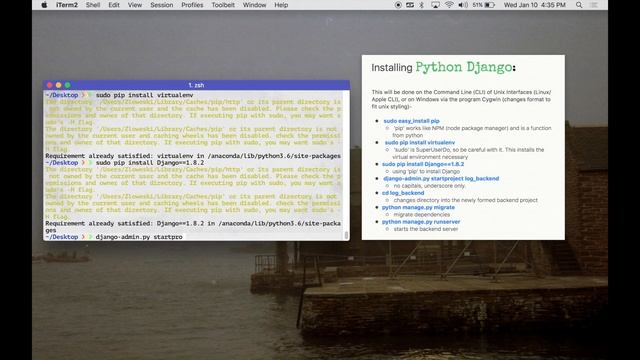Click the intro paragraph about Command Line
Viewport: 640px width, 360px height.
click(x=461, y=99)
